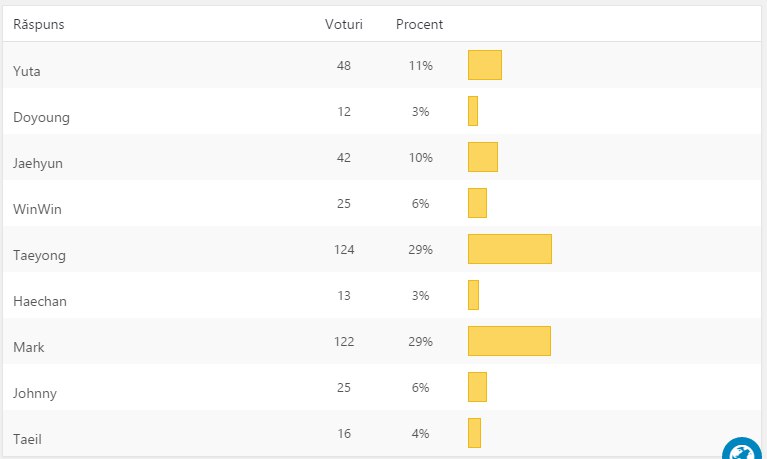
Task: Select the Taeyong answer label
Action: (39, 255)
